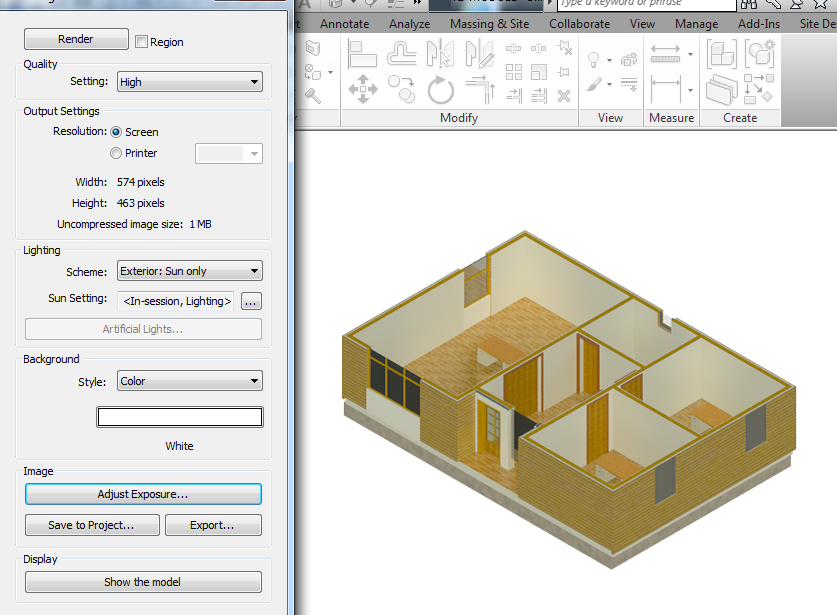837x615 pixels.
Task: Choose Printer resolution radio button
Action: coord(116,154)
